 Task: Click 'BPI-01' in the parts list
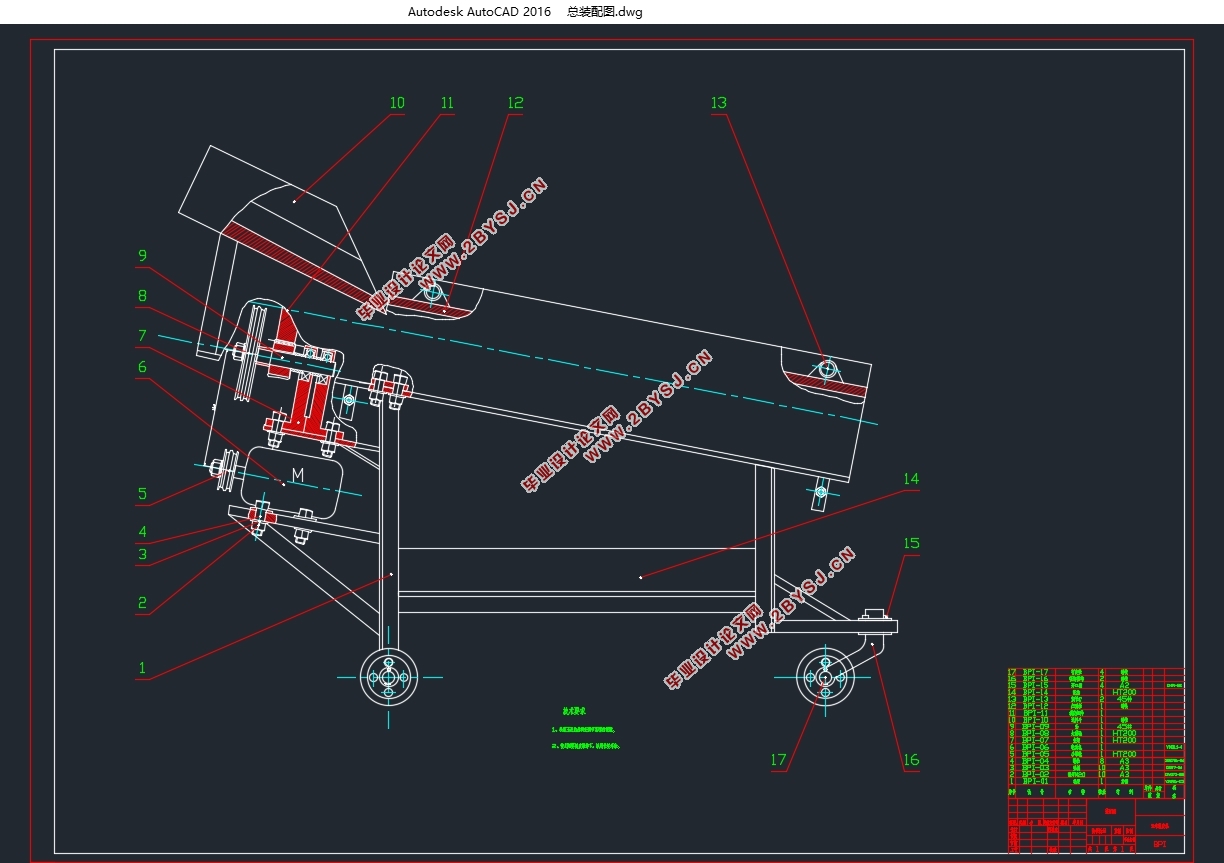tap(1035, 781)
